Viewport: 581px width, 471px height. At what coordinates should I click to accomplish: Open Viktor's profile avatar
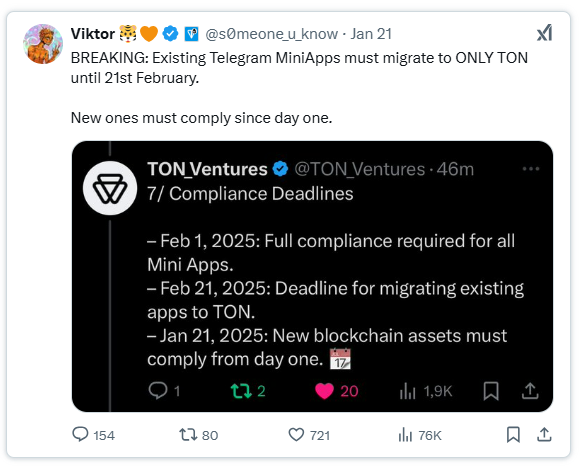pos(43,44)
